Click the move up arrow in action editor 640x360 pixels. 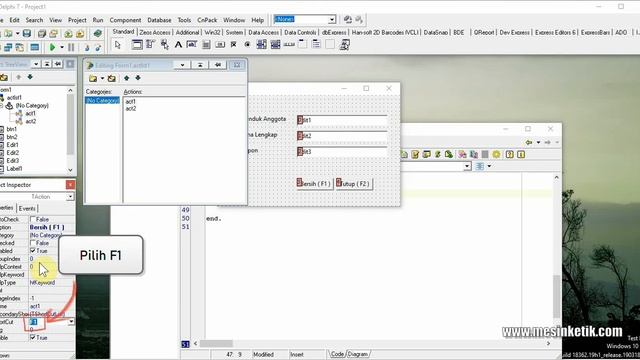127,78
